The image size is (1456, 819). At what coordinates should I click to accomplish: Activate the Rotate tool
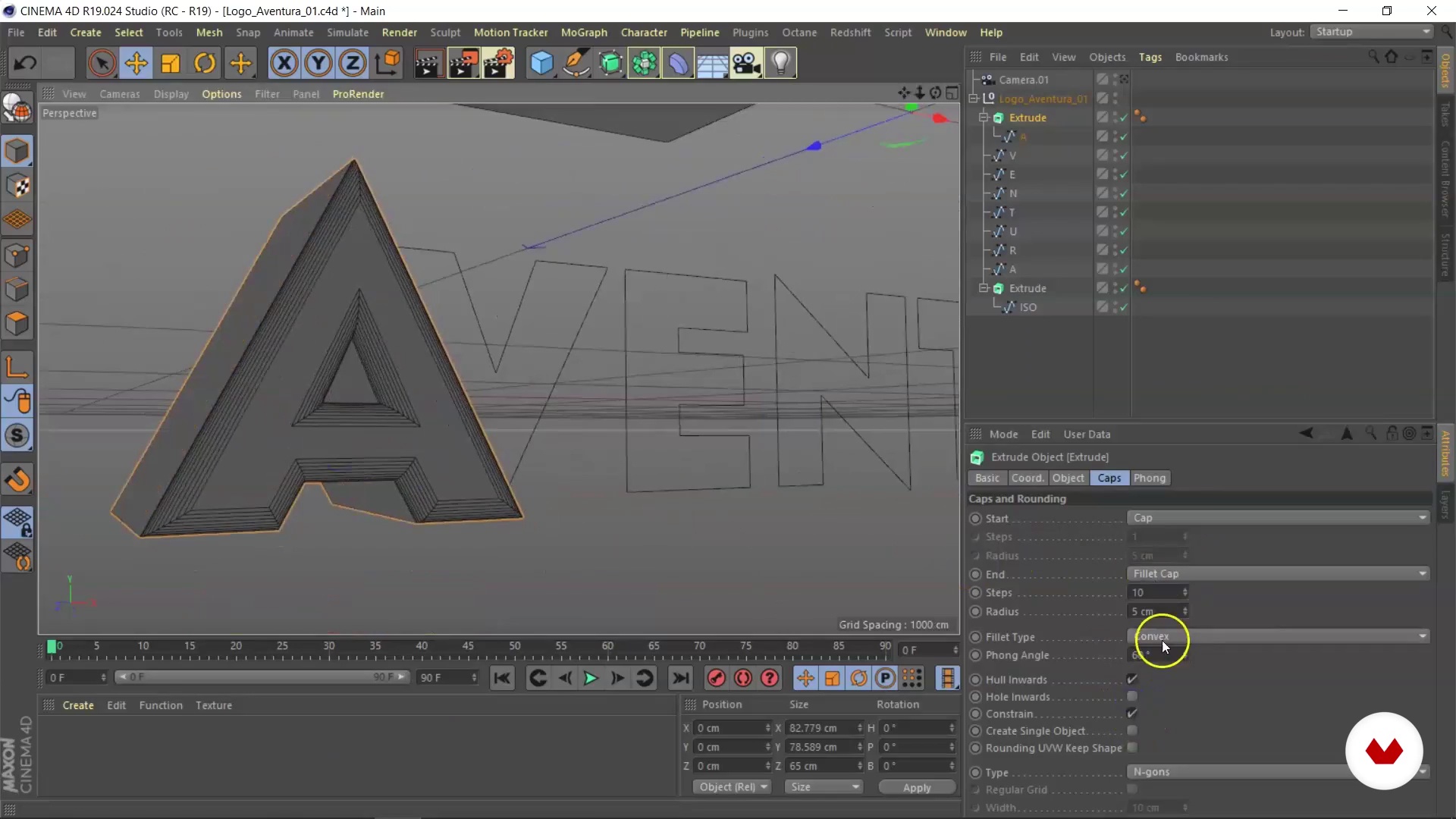(x=205, y=63)
